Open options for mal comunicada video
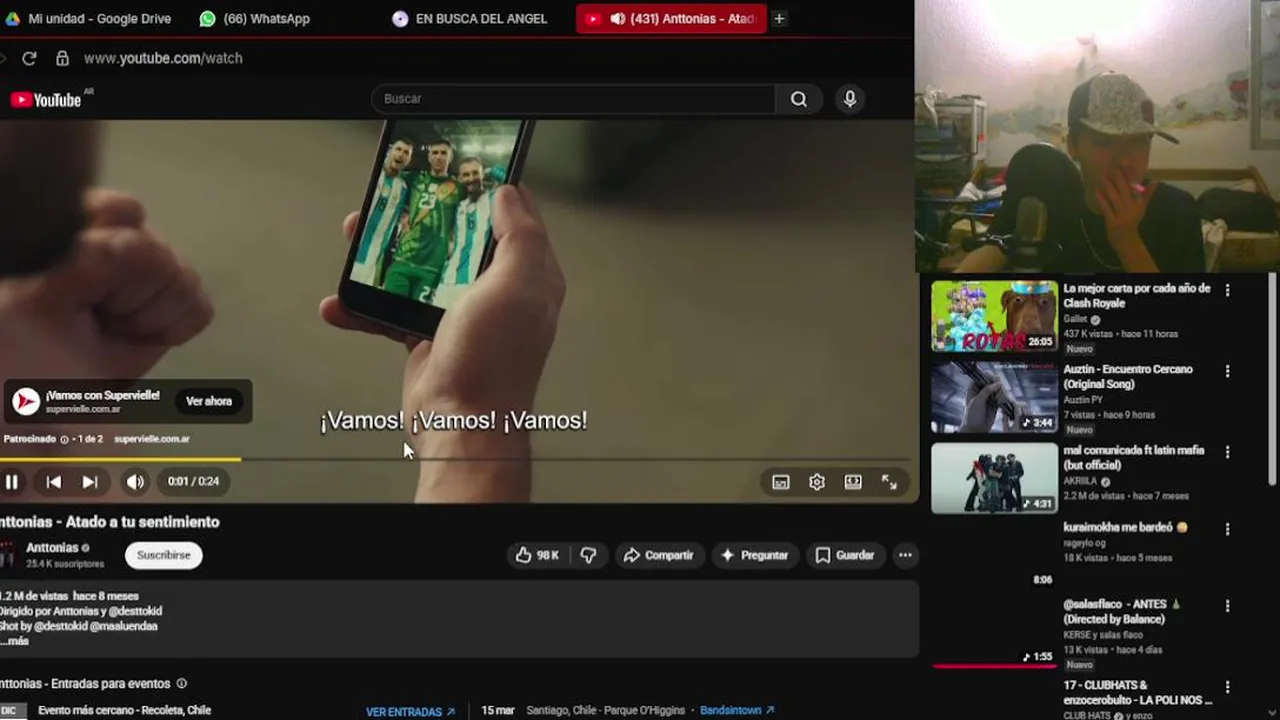 [1227, 452]
